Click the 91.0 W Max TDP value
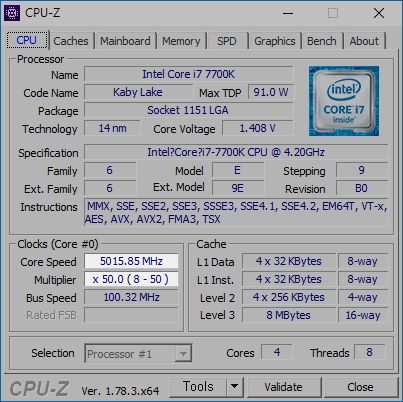This screenshot has width=403, height=402. [271, 92]
